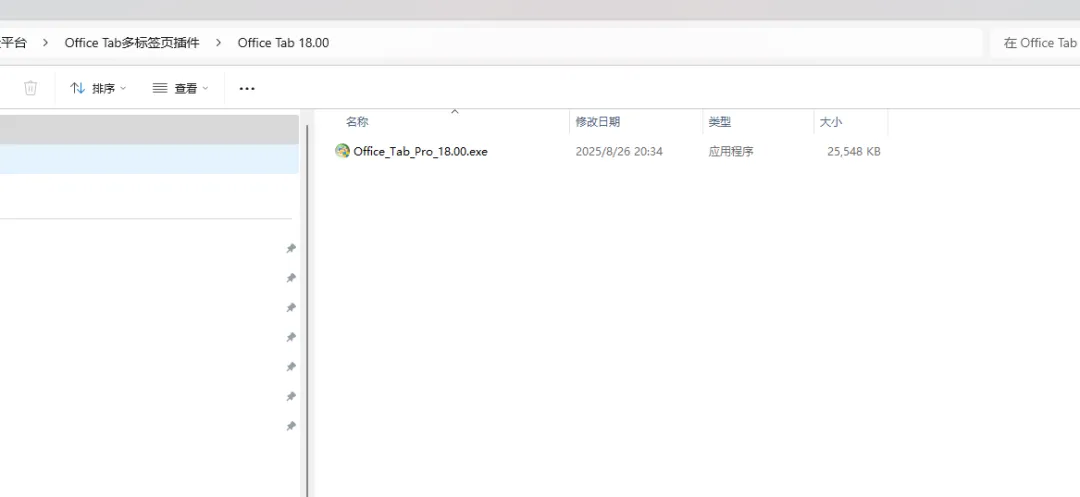This screenshot has width=1080, height=497.
Task: Click the search box 在 Office Tab
Action: pyautogui.click(x=1035, y=43)
